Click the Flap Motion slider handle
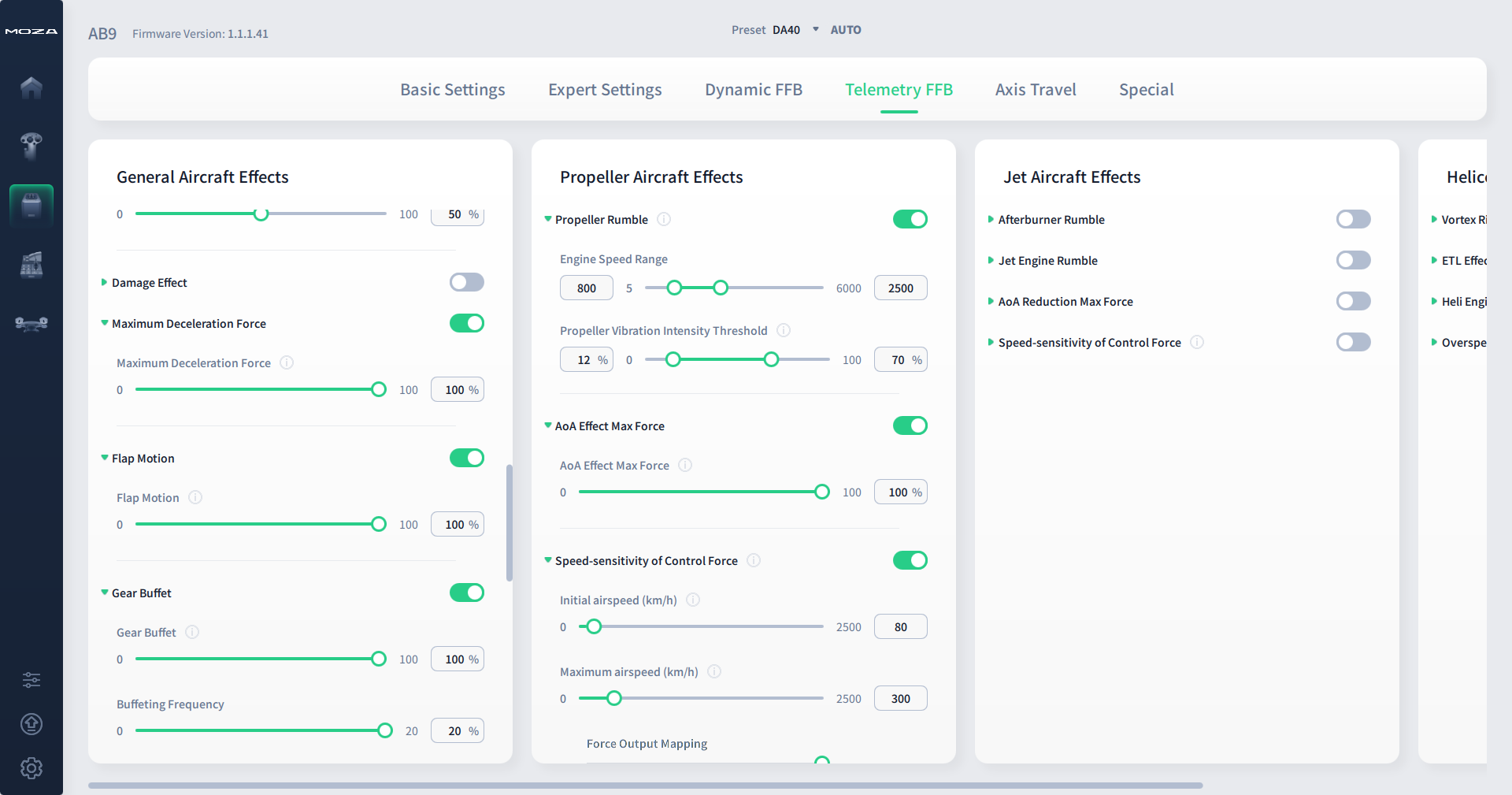This screenshot has height=795, width=1512. tap(379, 524)
